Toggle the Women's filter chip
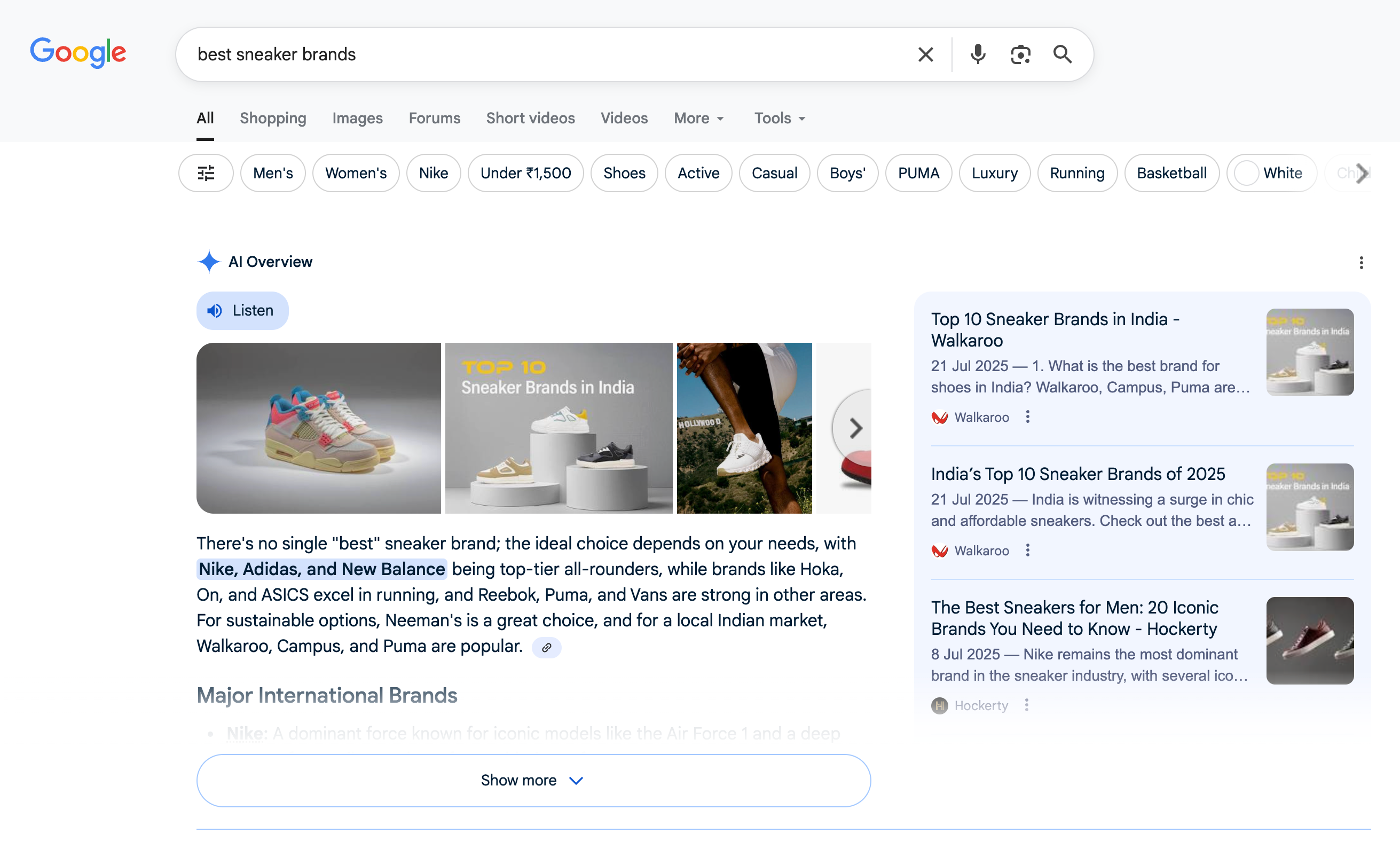 (356, 173)
